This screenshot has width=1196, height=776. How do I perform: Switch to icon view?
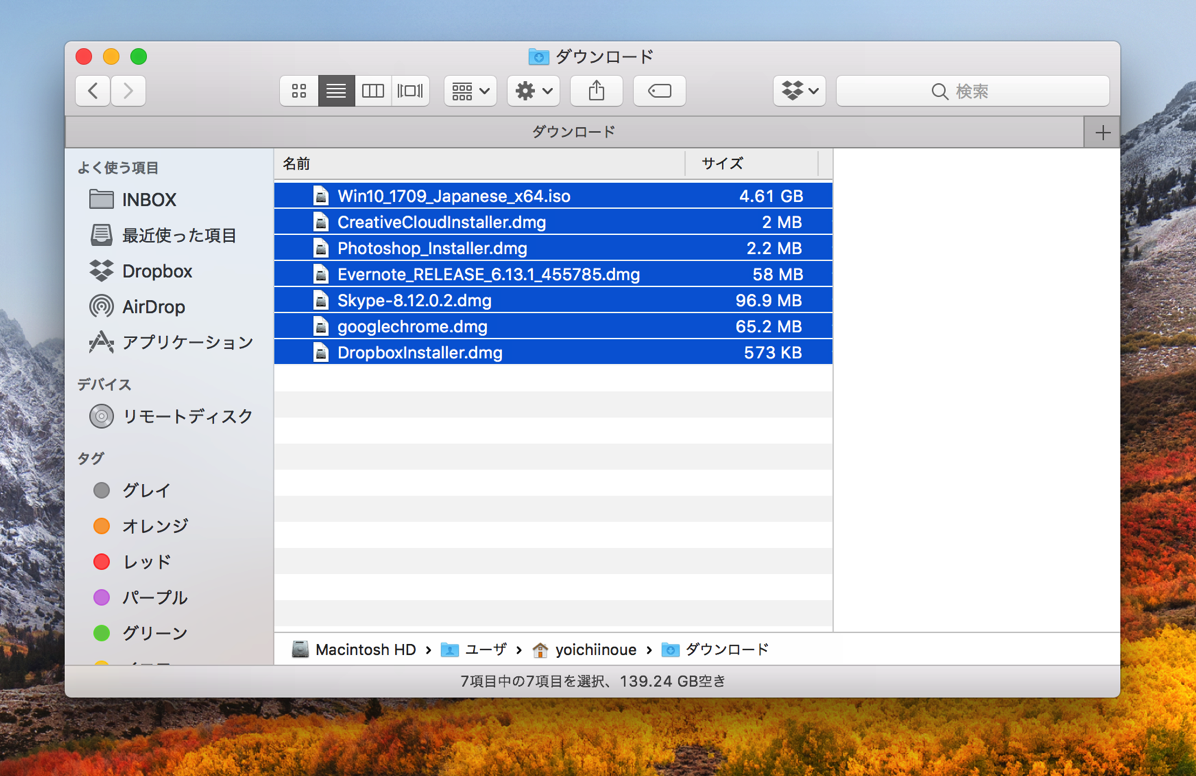point(299,91)
